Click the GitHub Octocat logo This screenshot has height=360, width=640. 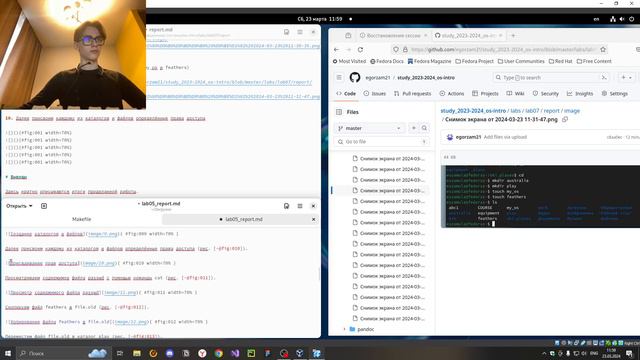355,78
